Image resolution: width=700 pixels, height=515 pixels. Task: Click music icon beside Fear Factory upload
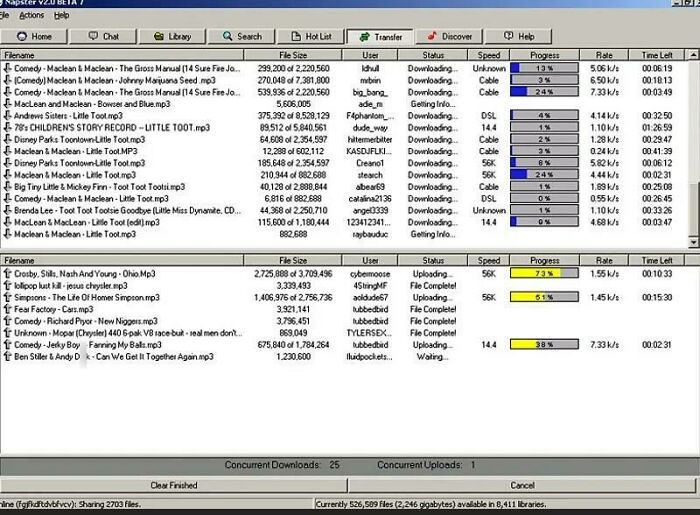(x=7, y=309)
